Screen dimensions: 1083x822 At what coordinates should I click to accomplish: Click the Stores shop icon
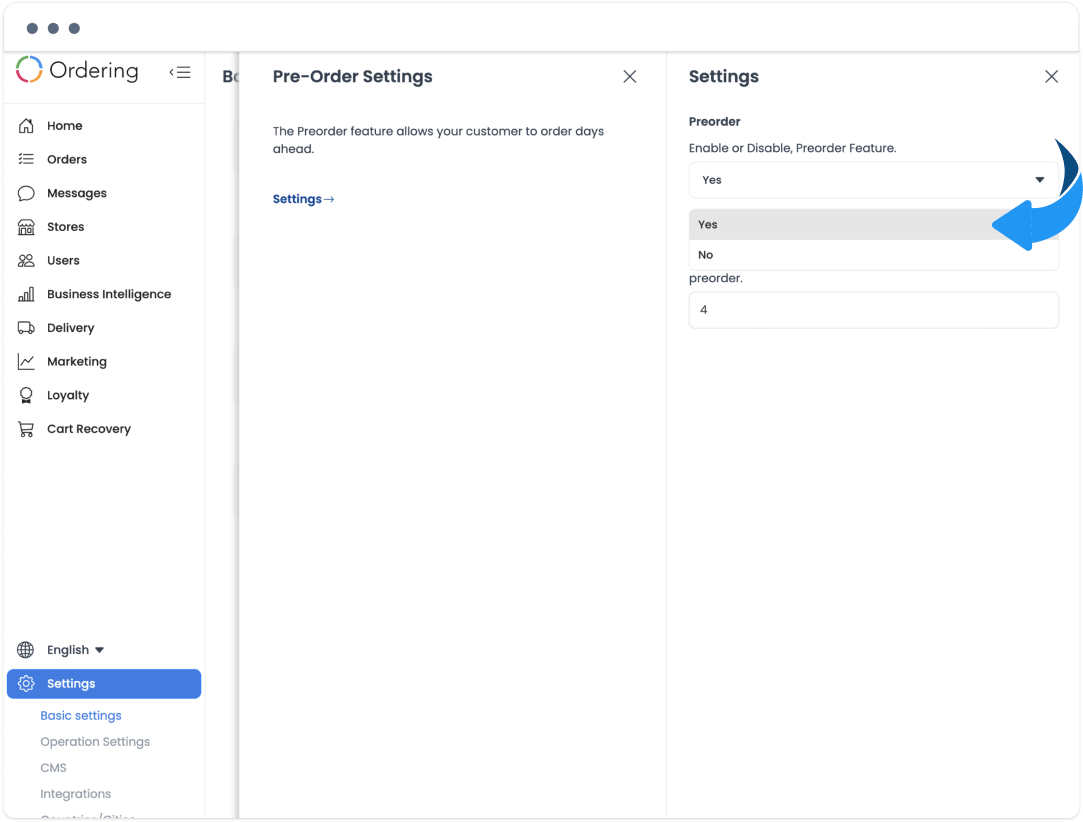click(x=26, y=227)
